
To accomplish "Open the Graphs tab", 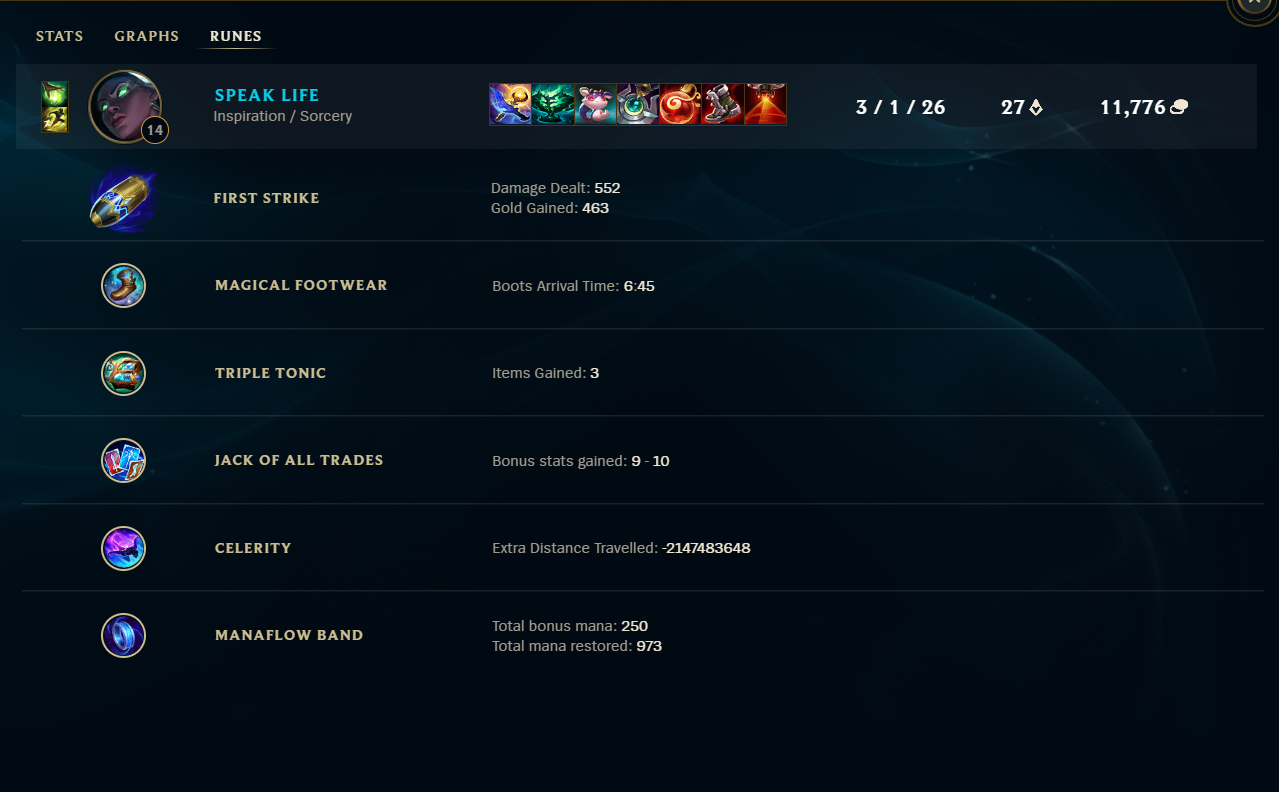I will [147, 36].
